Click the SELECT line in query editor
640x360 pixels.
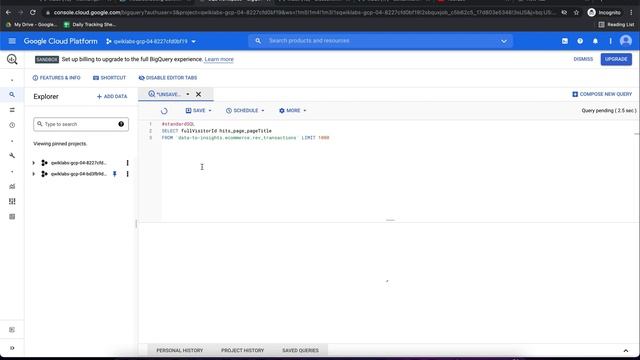[217, 131]
